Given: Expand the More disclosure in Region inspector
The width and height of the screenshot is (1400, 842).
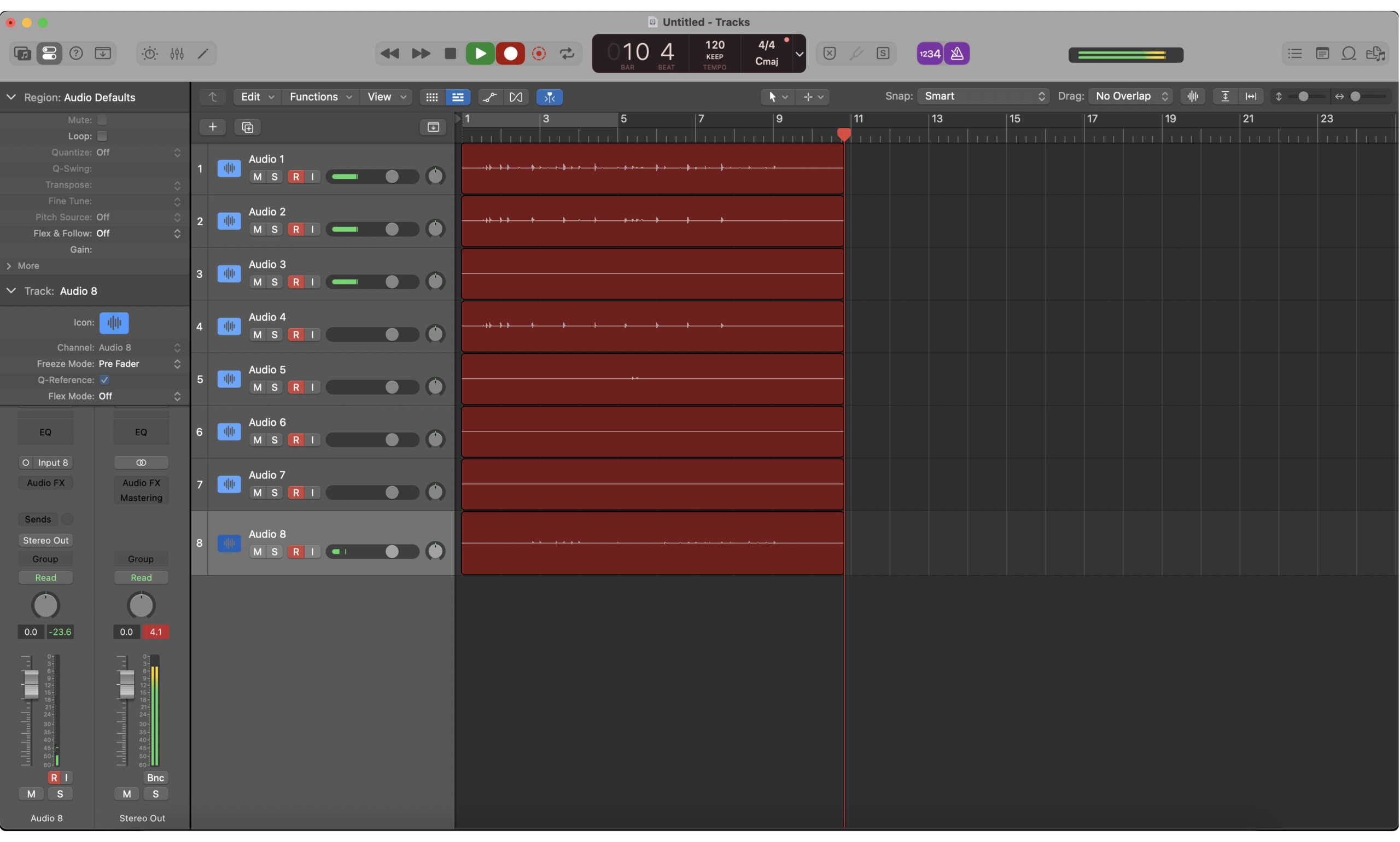Looking at the screenshot, I should (x=9, y=266).
